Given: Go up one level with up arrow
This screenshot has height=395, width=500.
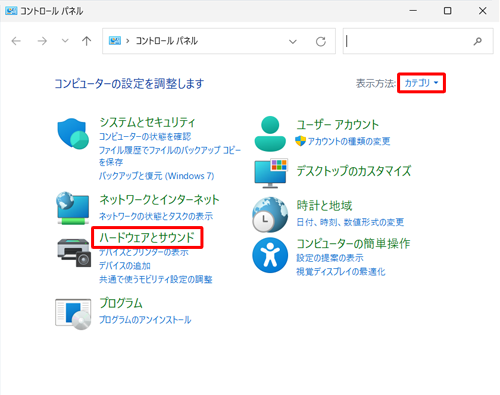Looking at the screenshot, I should [87, 41].
